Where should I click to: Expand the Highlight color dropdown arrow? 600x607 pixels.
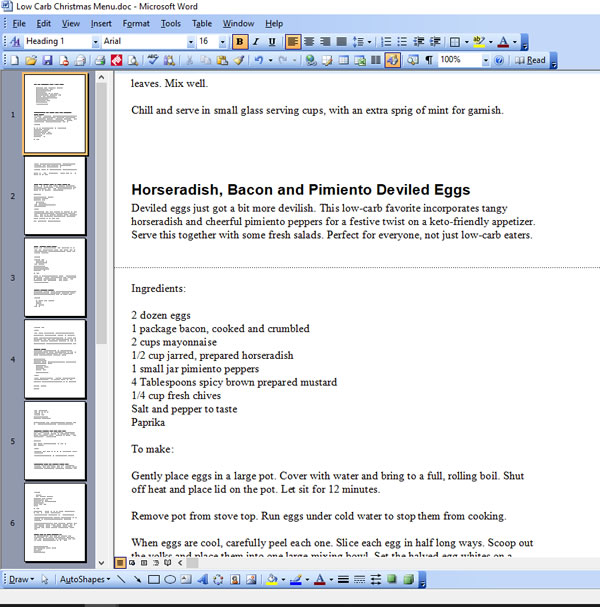(x=491, y=42)
